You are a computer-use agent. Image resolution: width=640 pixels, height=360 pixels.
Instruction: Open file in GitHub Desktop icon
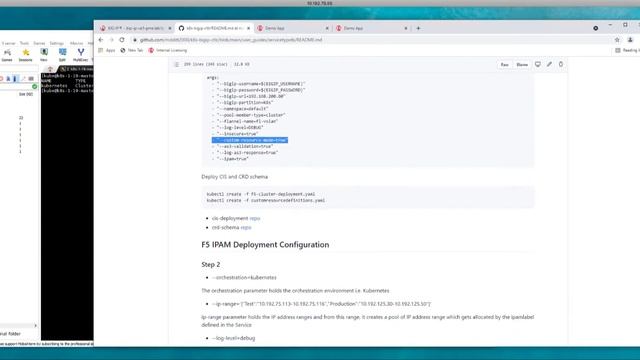[x=538, y=64]
